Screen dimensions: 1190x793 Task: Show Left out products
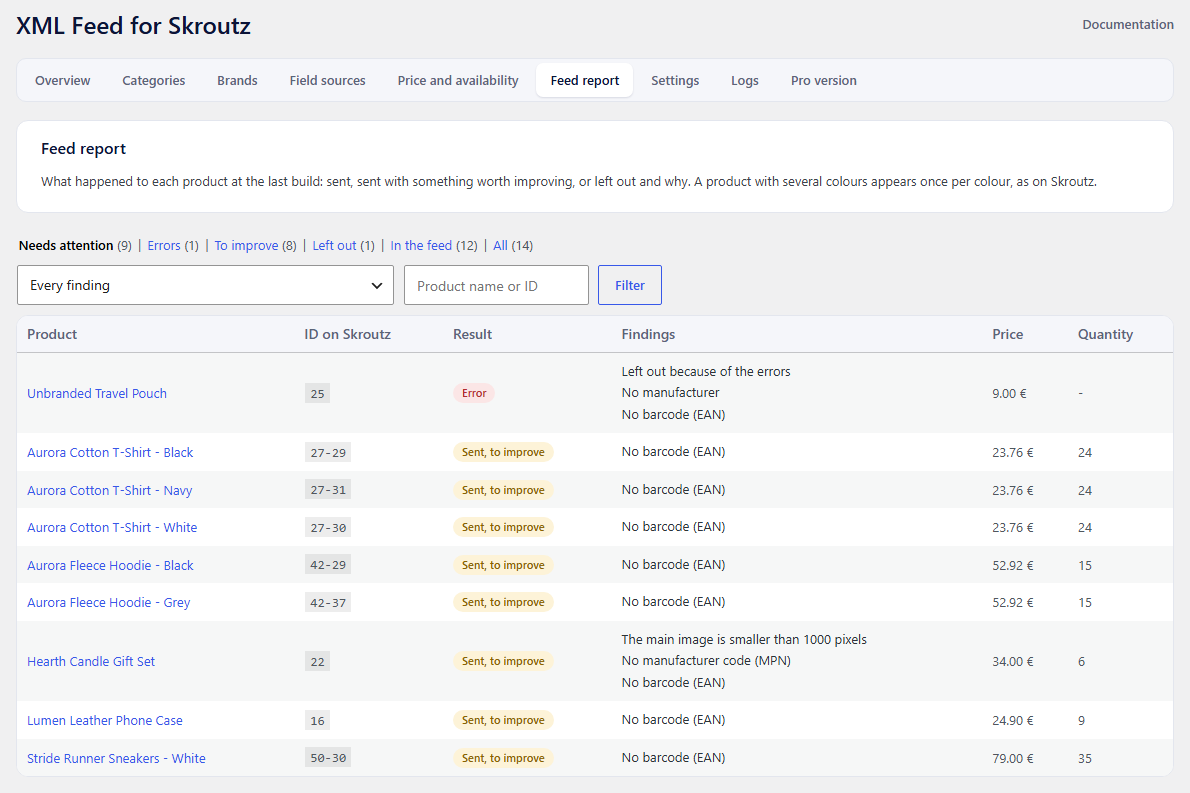(x=334, y=245)
